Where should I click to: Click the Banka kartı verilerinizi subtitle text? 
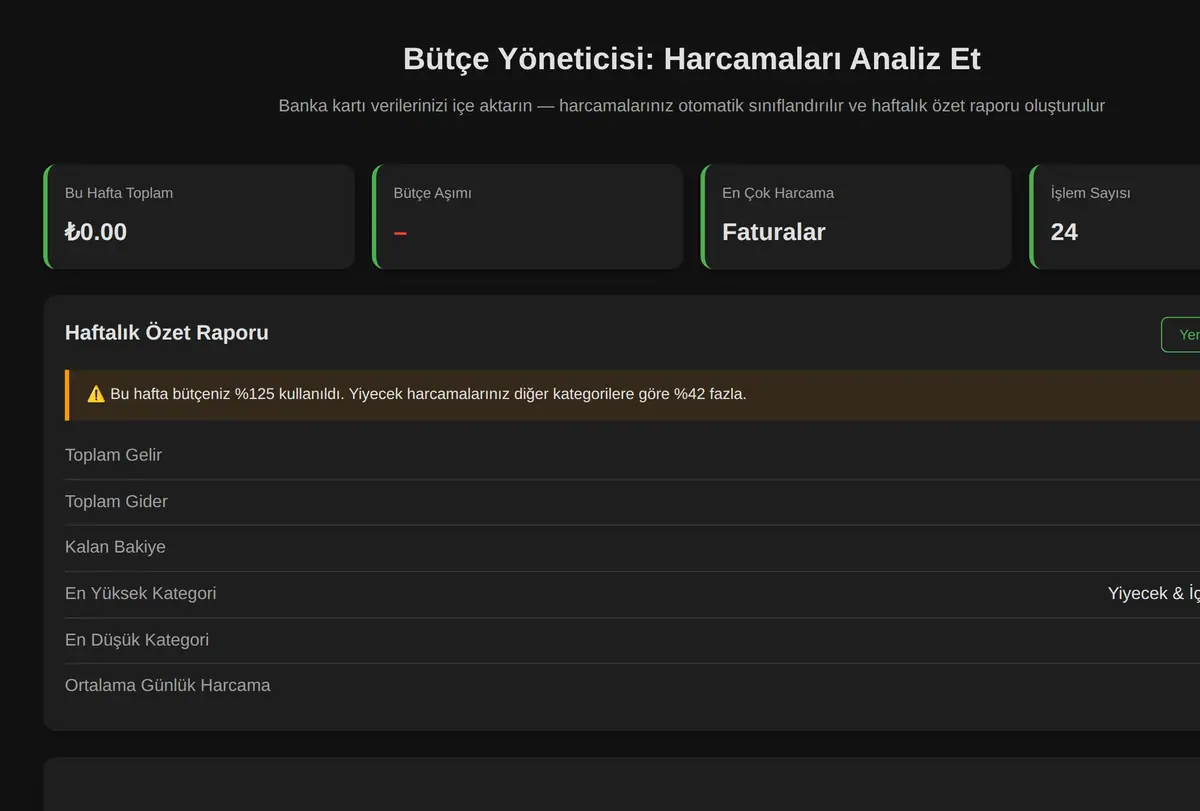692,105
